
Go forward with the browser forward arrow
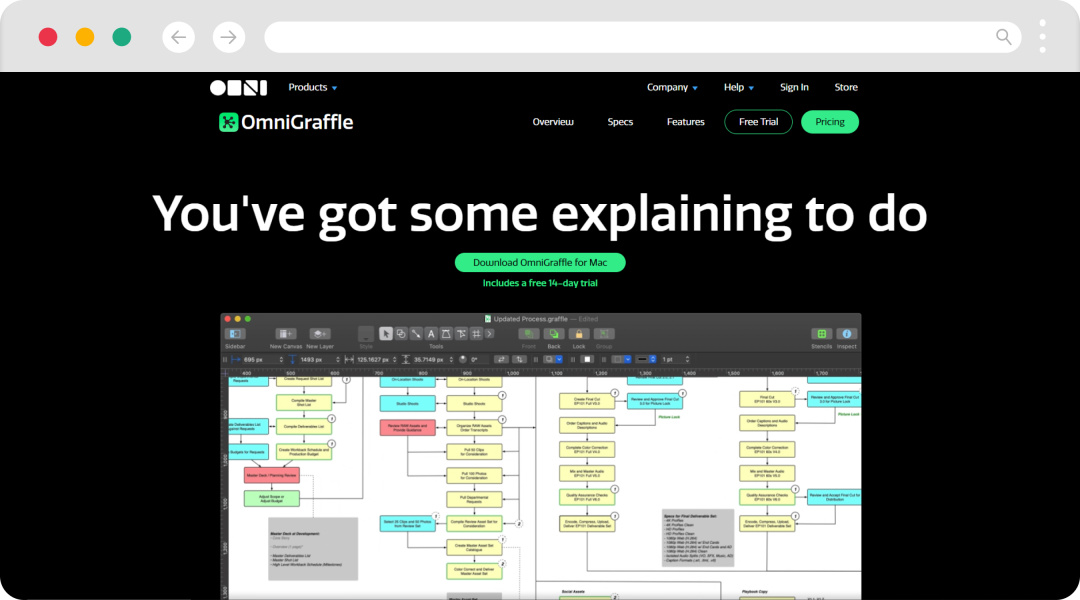pos(229,37)
